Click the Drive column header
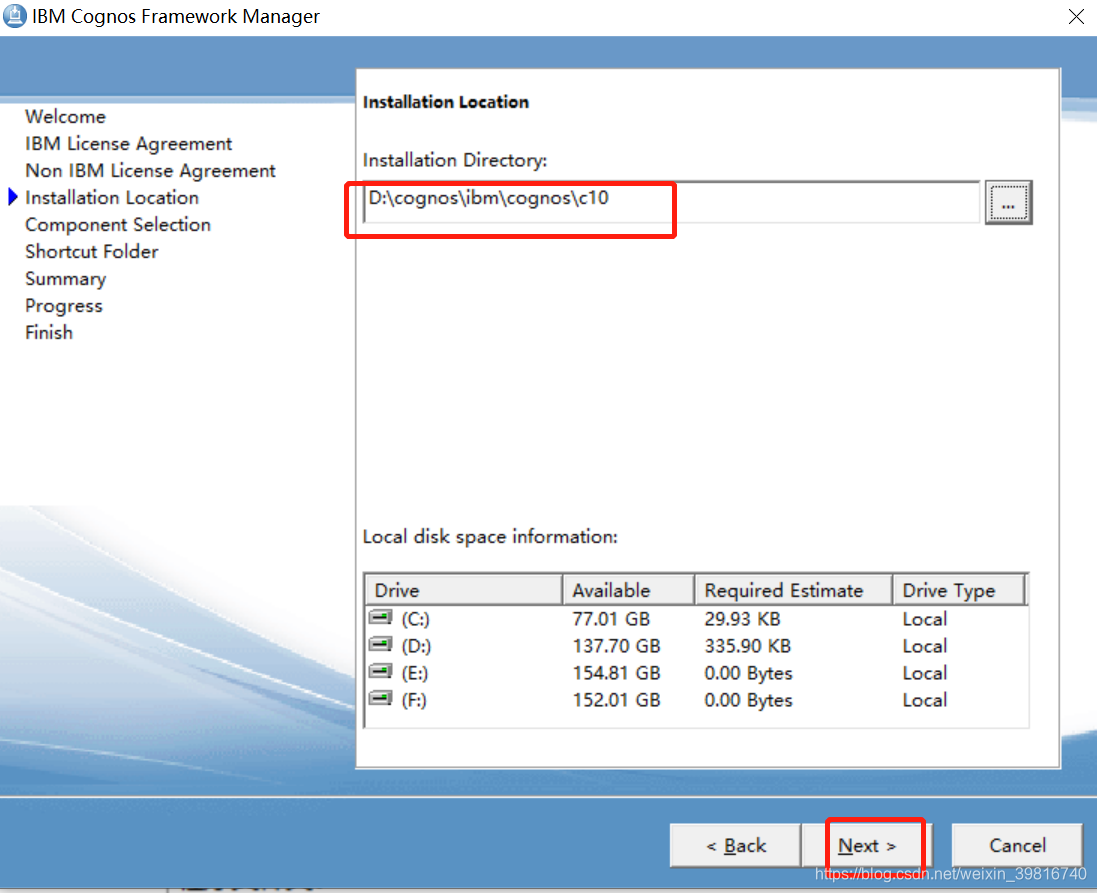Image resolution: width=1097 pixels, height=893 pixels. click(x=463, y=590)
